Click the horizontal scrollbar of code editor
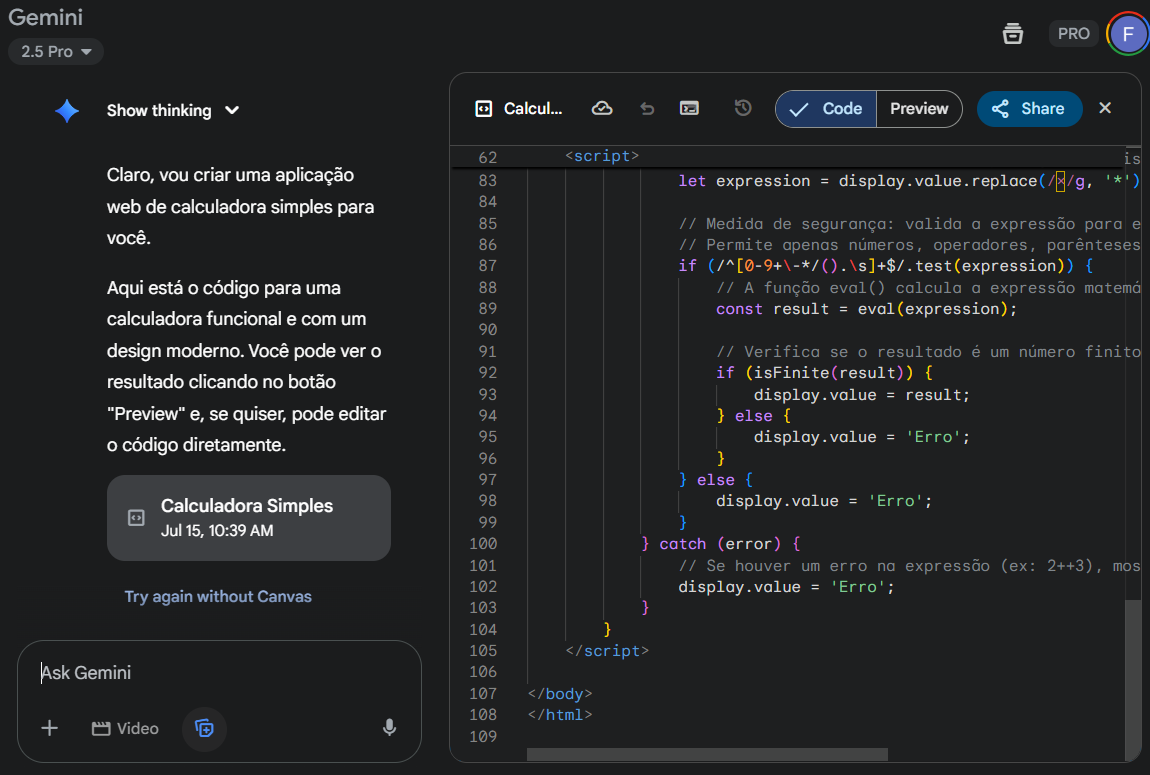 click(707, 754)
